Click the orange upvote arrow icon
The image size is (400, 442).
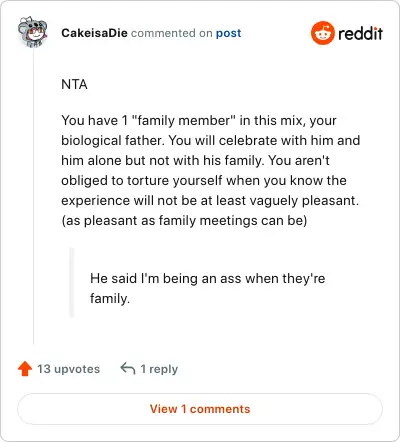[25, 369]
